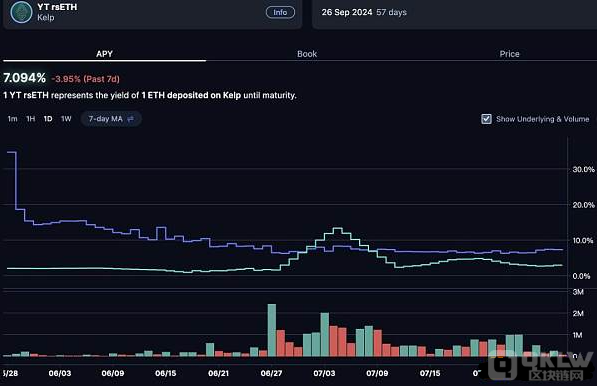The width and height of the screenshot is (597, 386).
Task: Click the YT rsETH Kelp token logo
Action: (x=21, y=12)
